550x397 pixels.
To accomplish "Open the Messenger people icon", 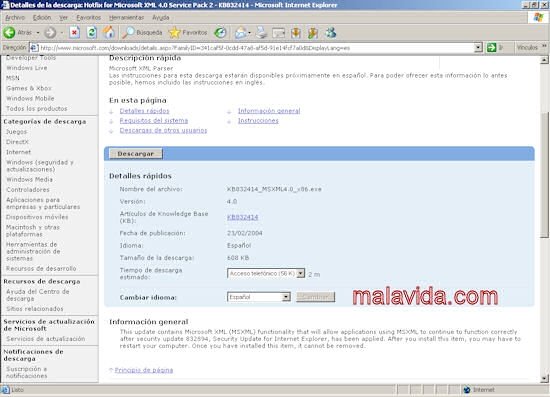I will [x=330, y=33].
